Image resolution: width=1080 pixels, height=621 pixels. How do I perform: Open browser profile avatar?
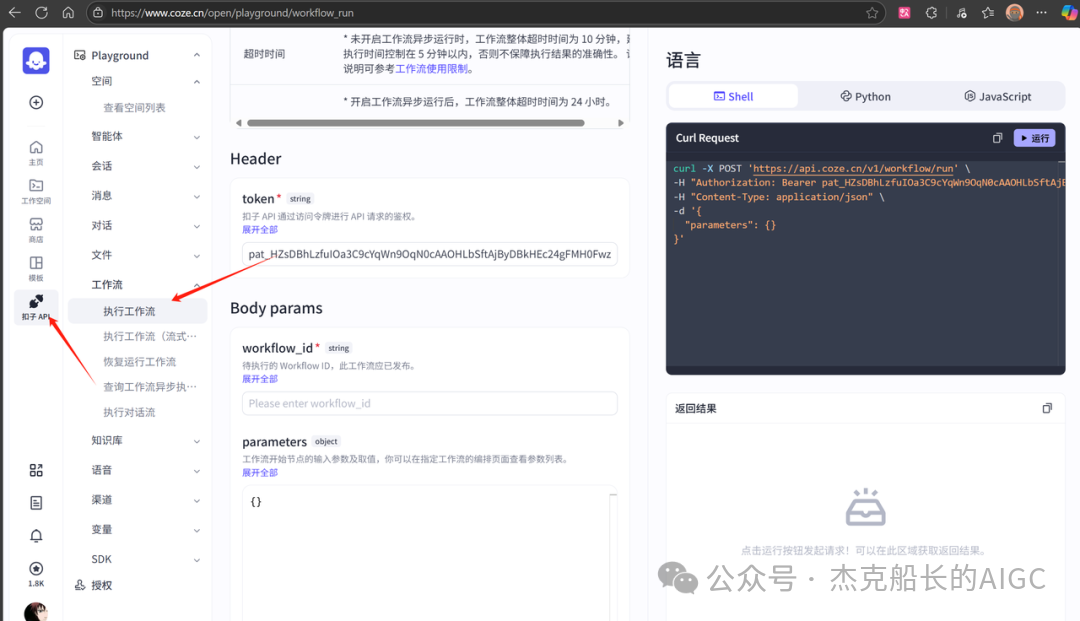[x=1015, y=12]
